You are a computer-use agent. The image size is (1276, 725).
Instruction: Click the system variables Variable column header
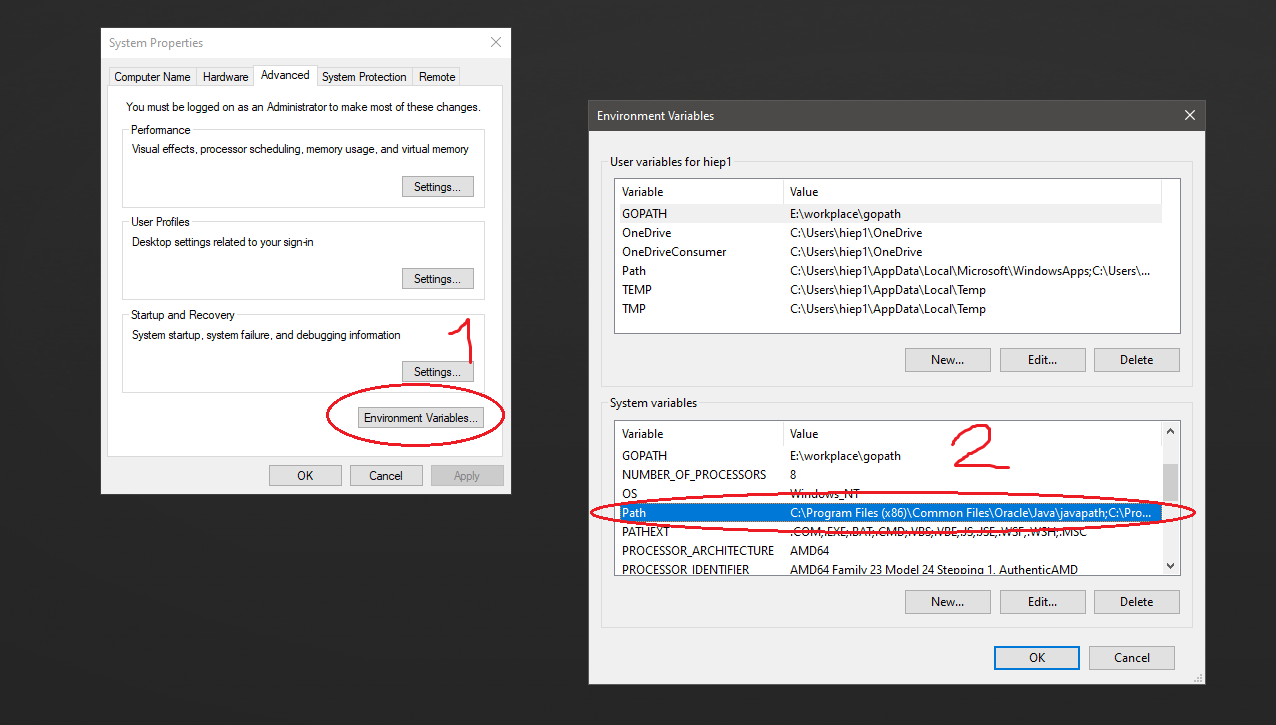pyautogui.click(x=700, y=434)
